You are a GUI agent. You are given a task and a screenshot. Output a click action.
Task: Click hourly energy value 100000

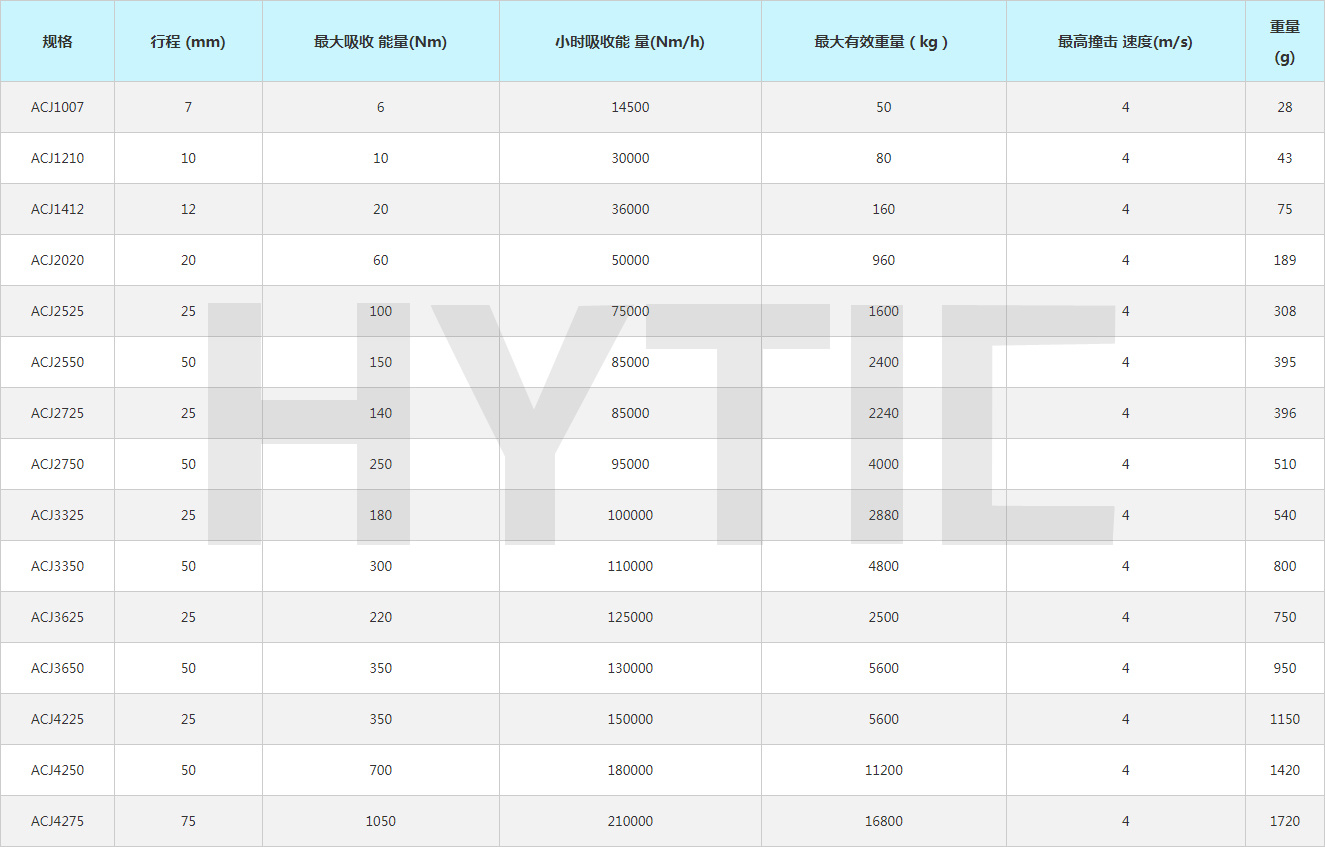[630, 515]
